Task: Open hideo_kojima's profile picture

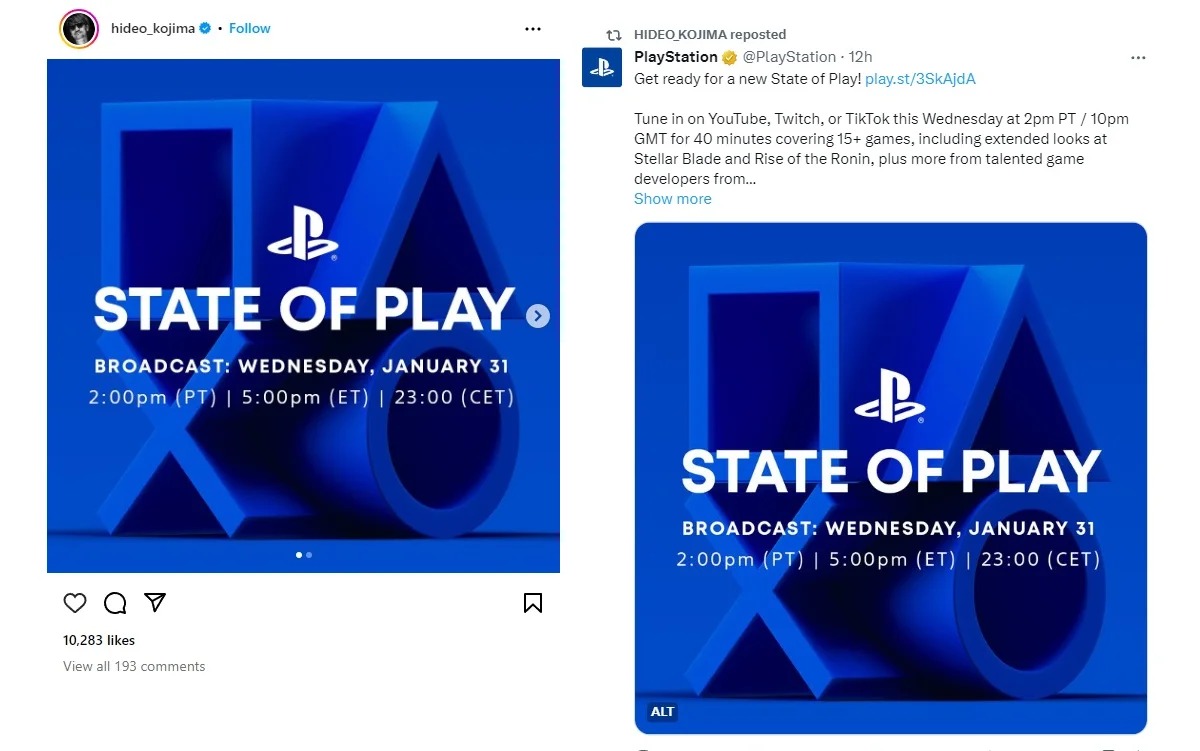Action: (x=79, y=28)
